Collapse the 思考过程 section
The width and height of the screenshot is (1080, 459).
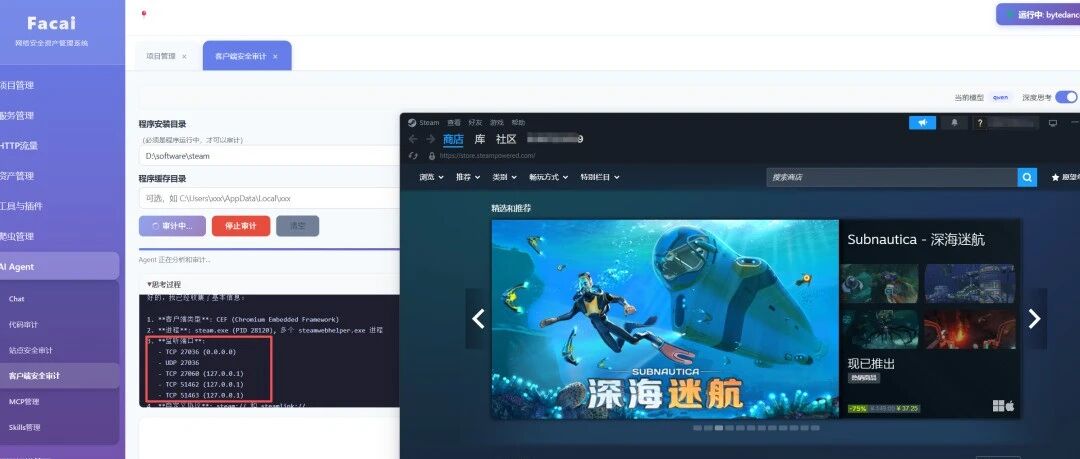tap(164, 284)
